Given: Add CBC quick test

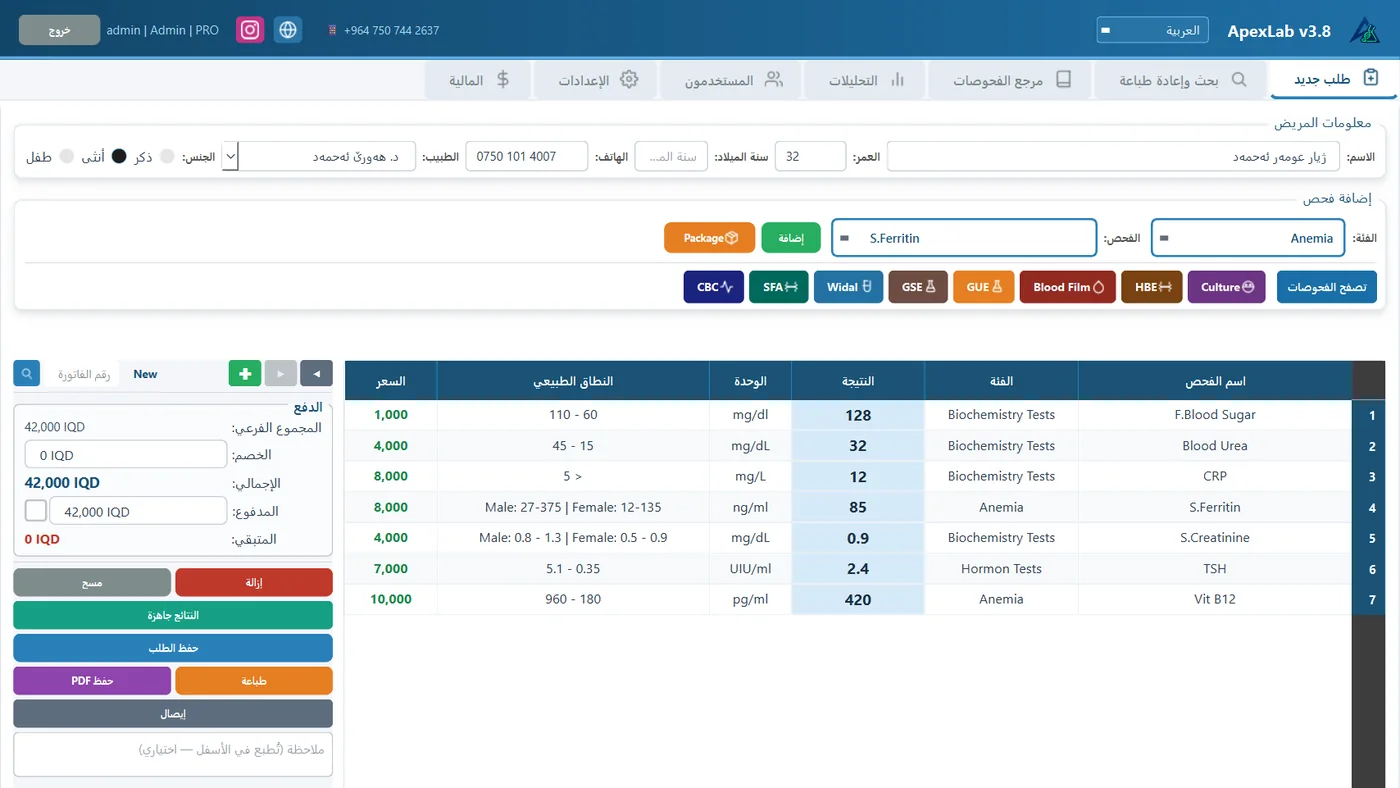Looking at the screenshot, I should [x=714, y=287].
